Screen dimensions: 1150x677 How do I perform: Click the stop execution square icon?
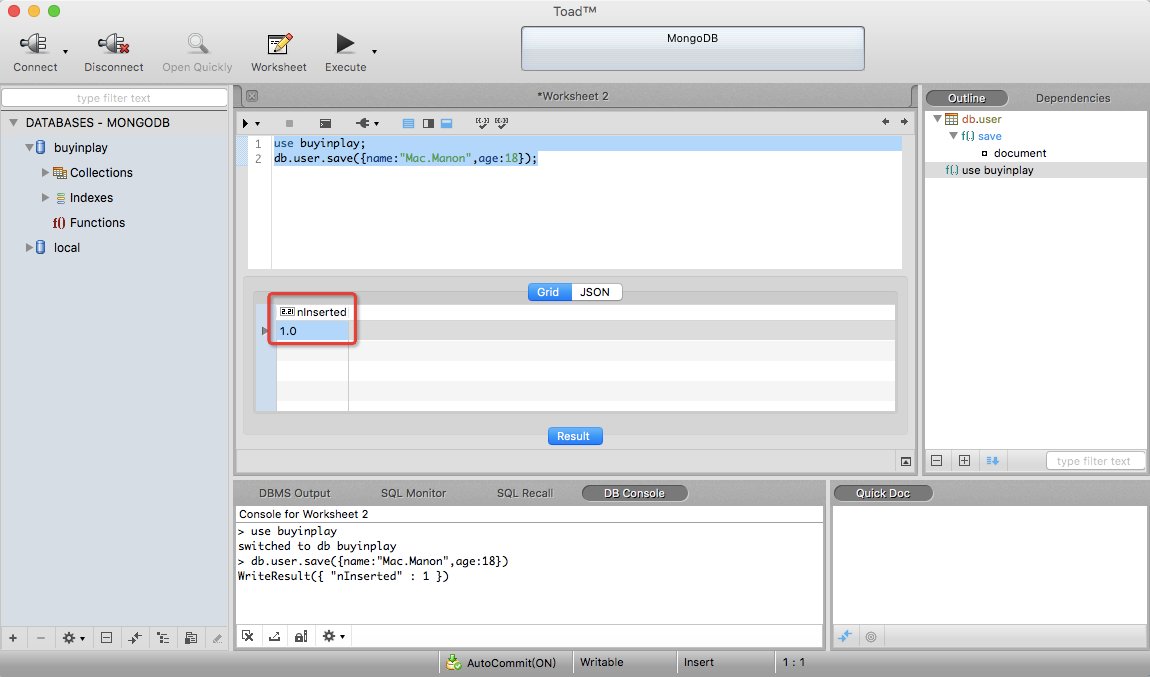289,123
